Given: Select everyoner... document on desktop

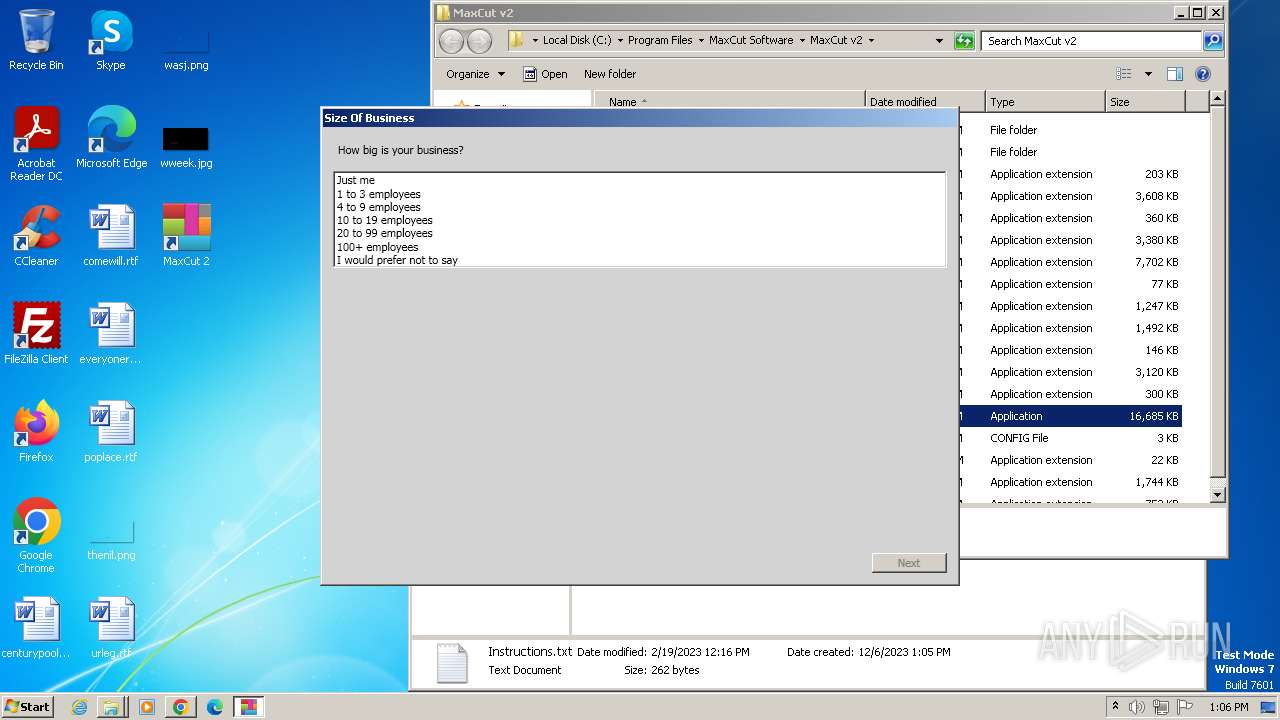Looking at the screenshot, I should coord(111,334).
